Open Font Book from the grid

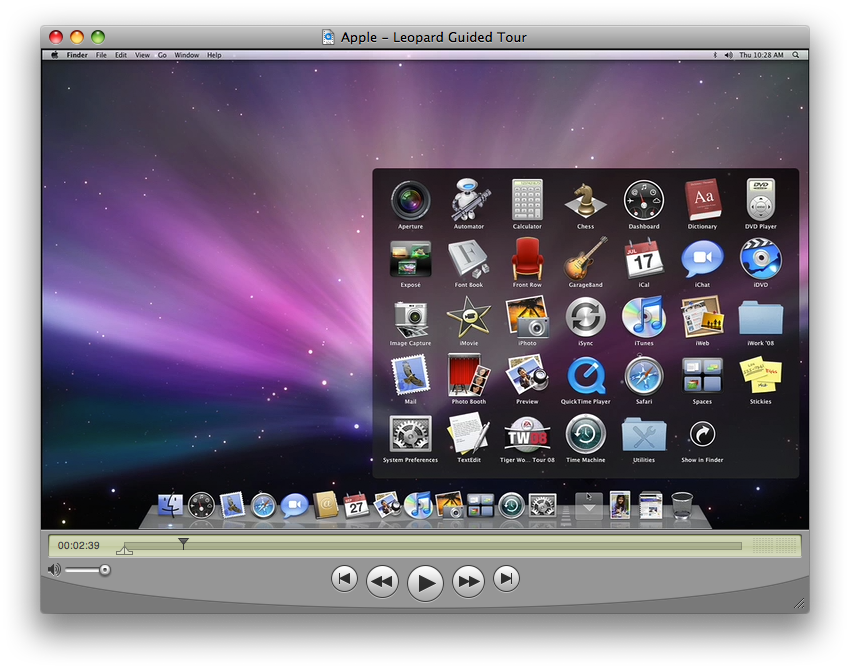(x=469, y=259)
